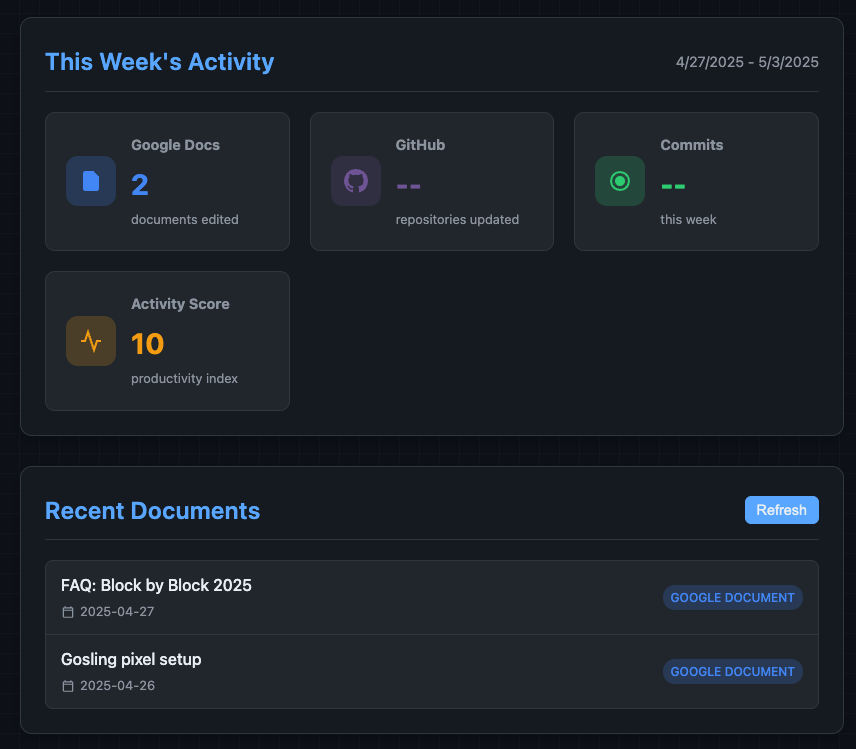Click the green Commits placeholder dashes
Image resolution: width=856 pixels, height=749 pixels.
click(x=673, y=186)
